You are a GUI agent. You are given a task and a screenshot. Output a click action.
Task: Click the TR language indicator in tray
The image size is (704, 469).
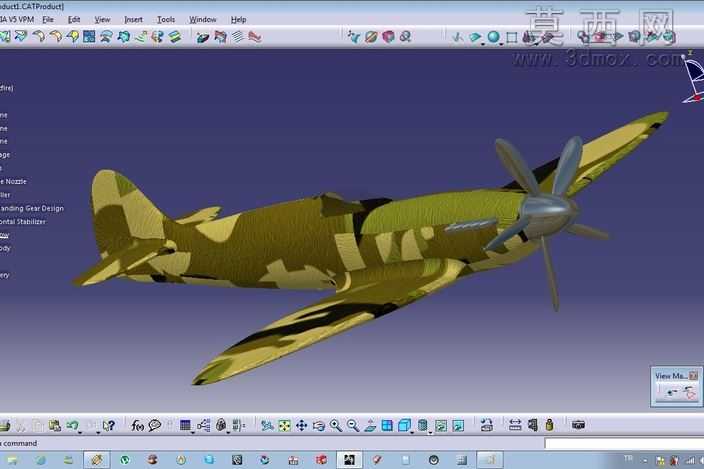[x=628, y=458]
